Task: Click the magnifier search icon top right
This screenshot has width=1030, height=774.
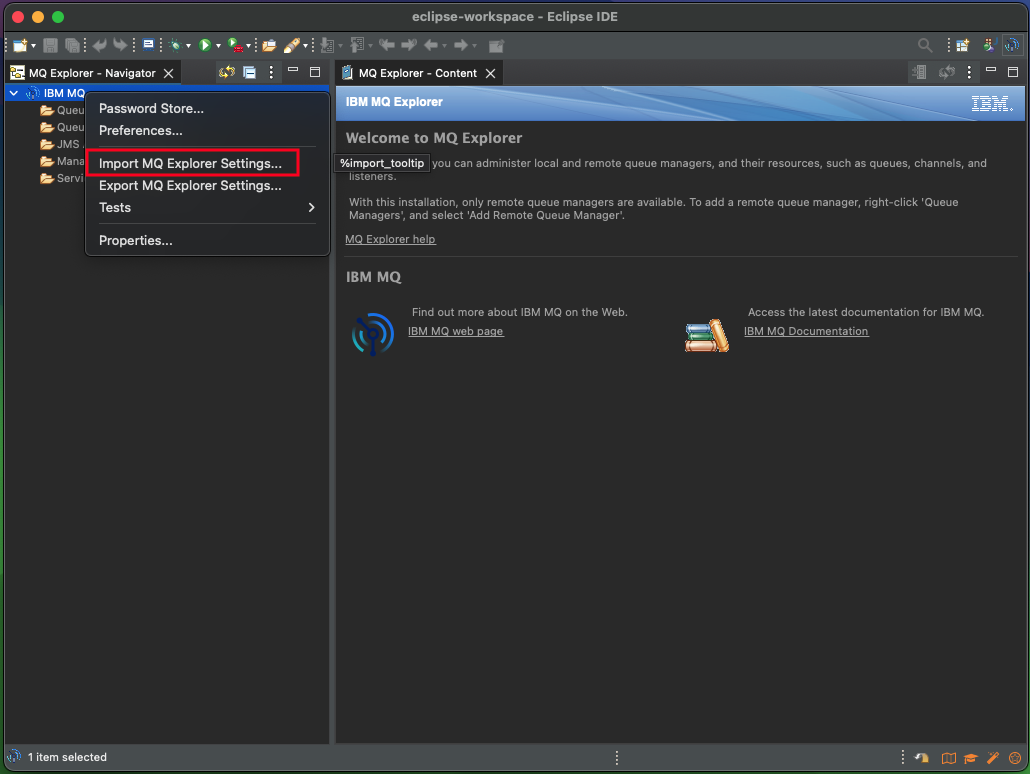Action: 924,45
